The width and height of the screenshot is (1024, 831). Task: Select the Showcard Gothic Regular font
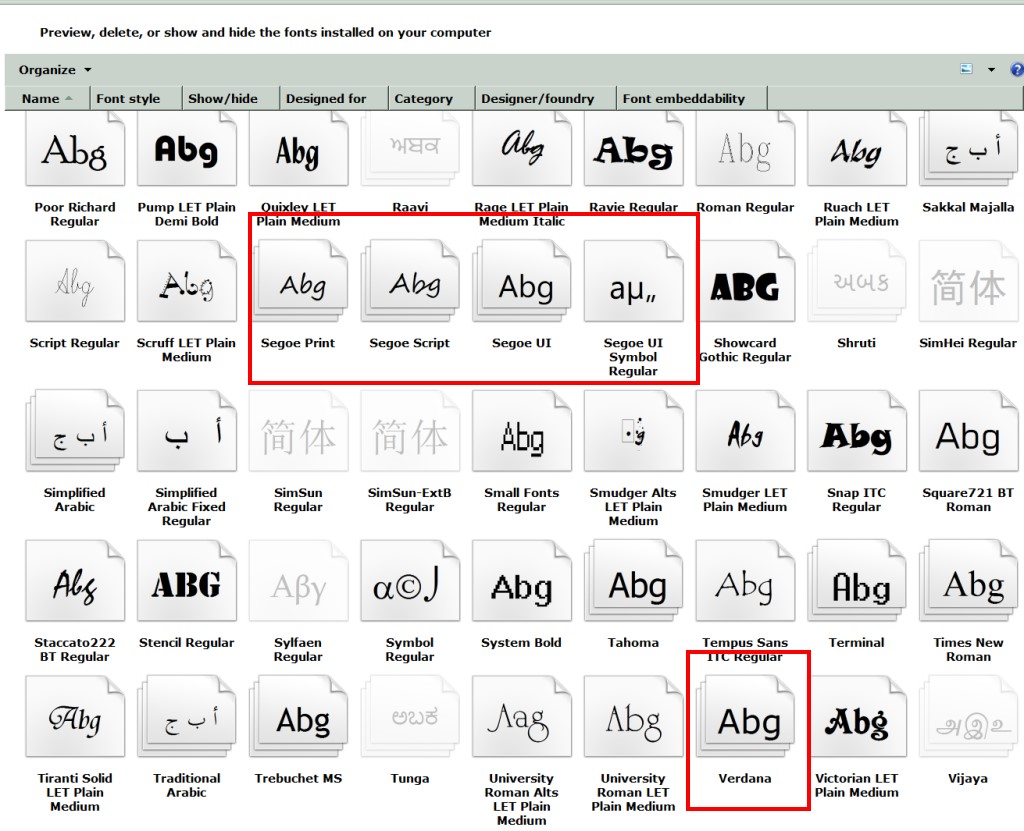745,282
